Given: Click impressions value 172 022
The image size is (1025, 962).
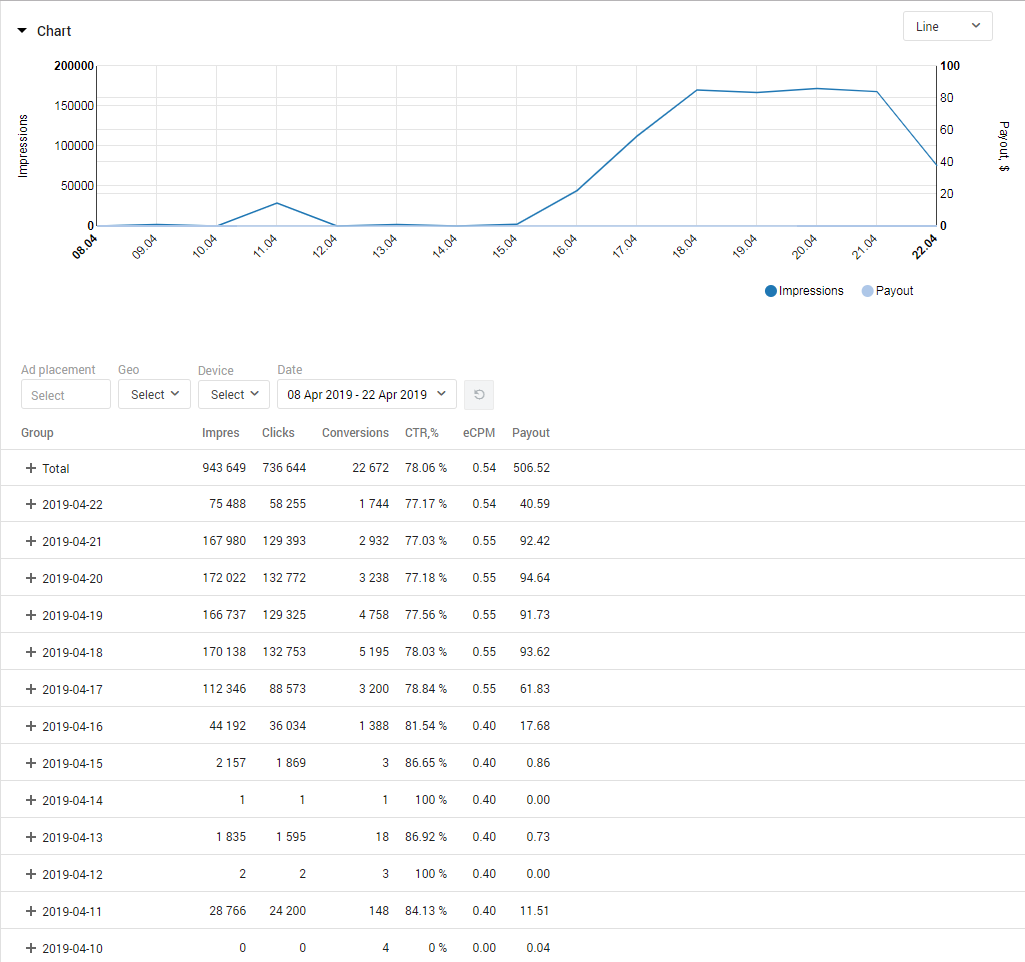Looking at the screenshot, I should pyautogui.click(x=224, y=578).
